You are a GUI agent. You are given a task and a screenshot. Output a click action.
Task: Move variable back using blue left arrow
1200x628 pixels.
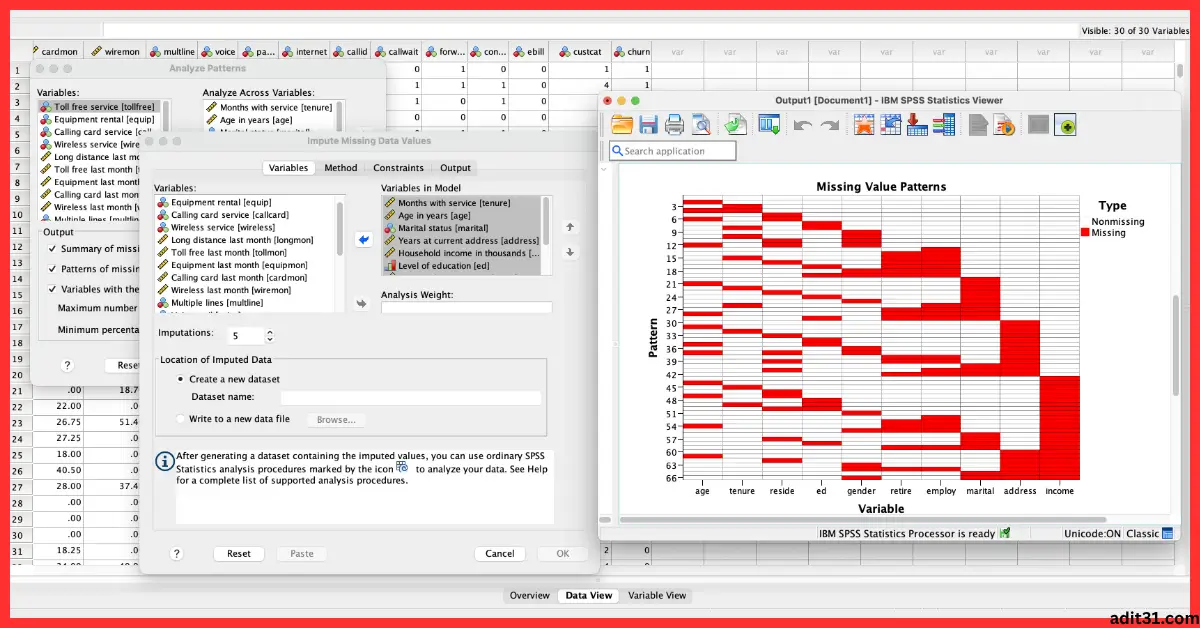tap(364, 240)
